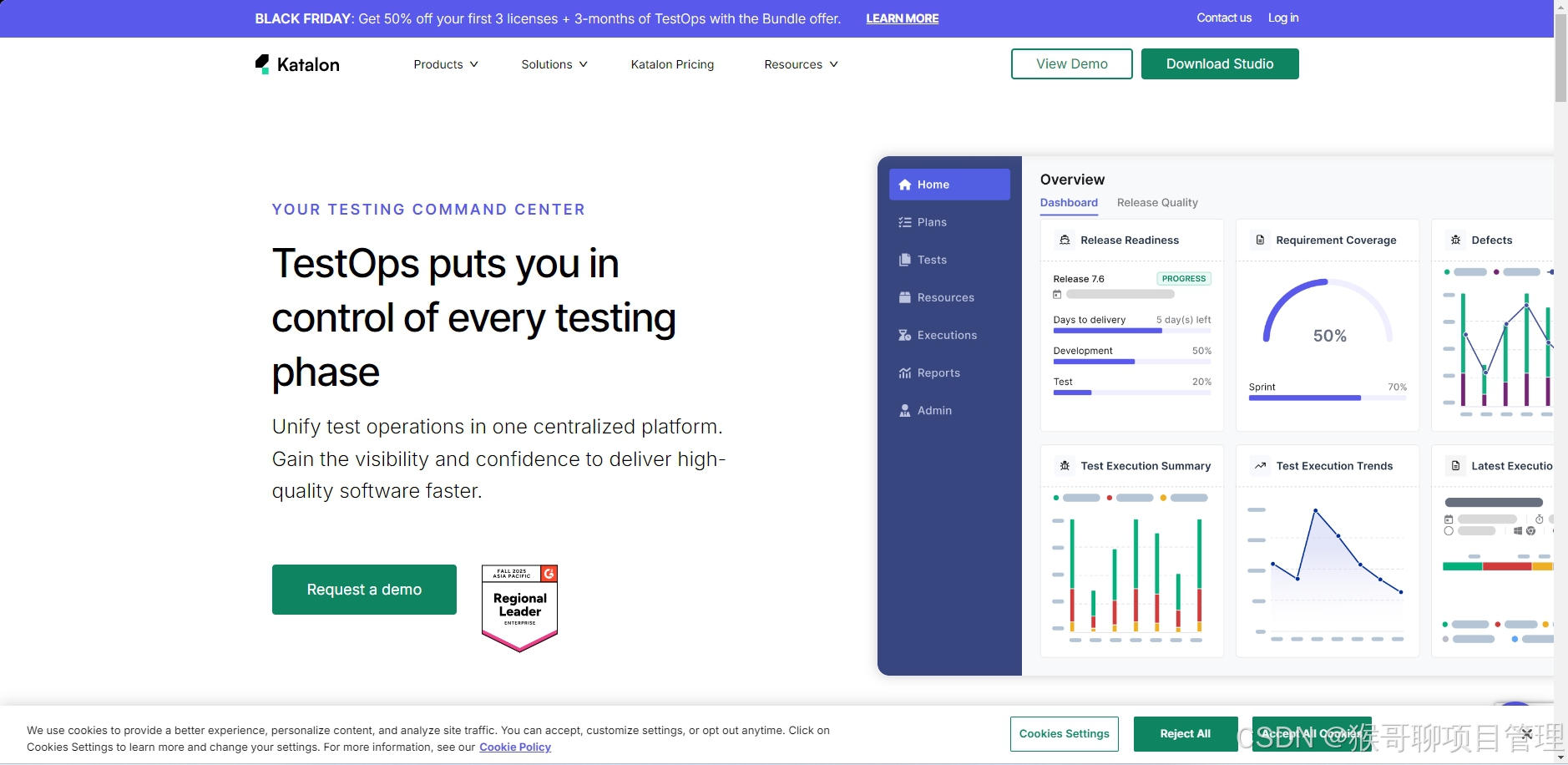This screenshot has width=1568, height=765.
Task: Expand the Solutions dropdown menu
Action: [x=554, y=64]
